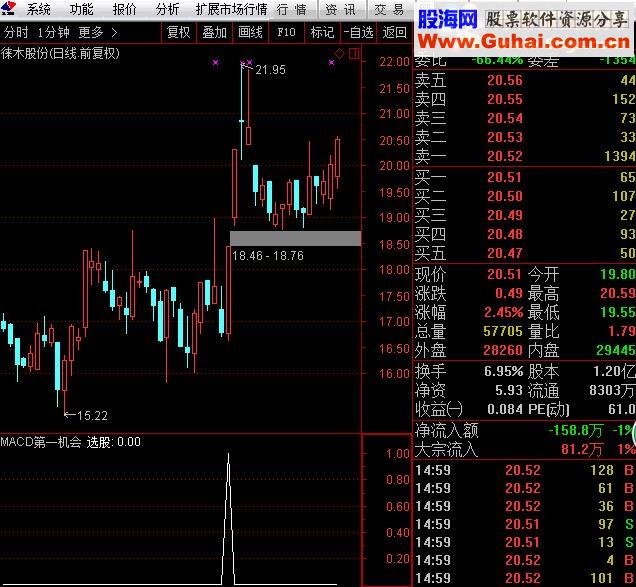Open the 功能 menu
The image size is (636, 587).
[81, 9]
